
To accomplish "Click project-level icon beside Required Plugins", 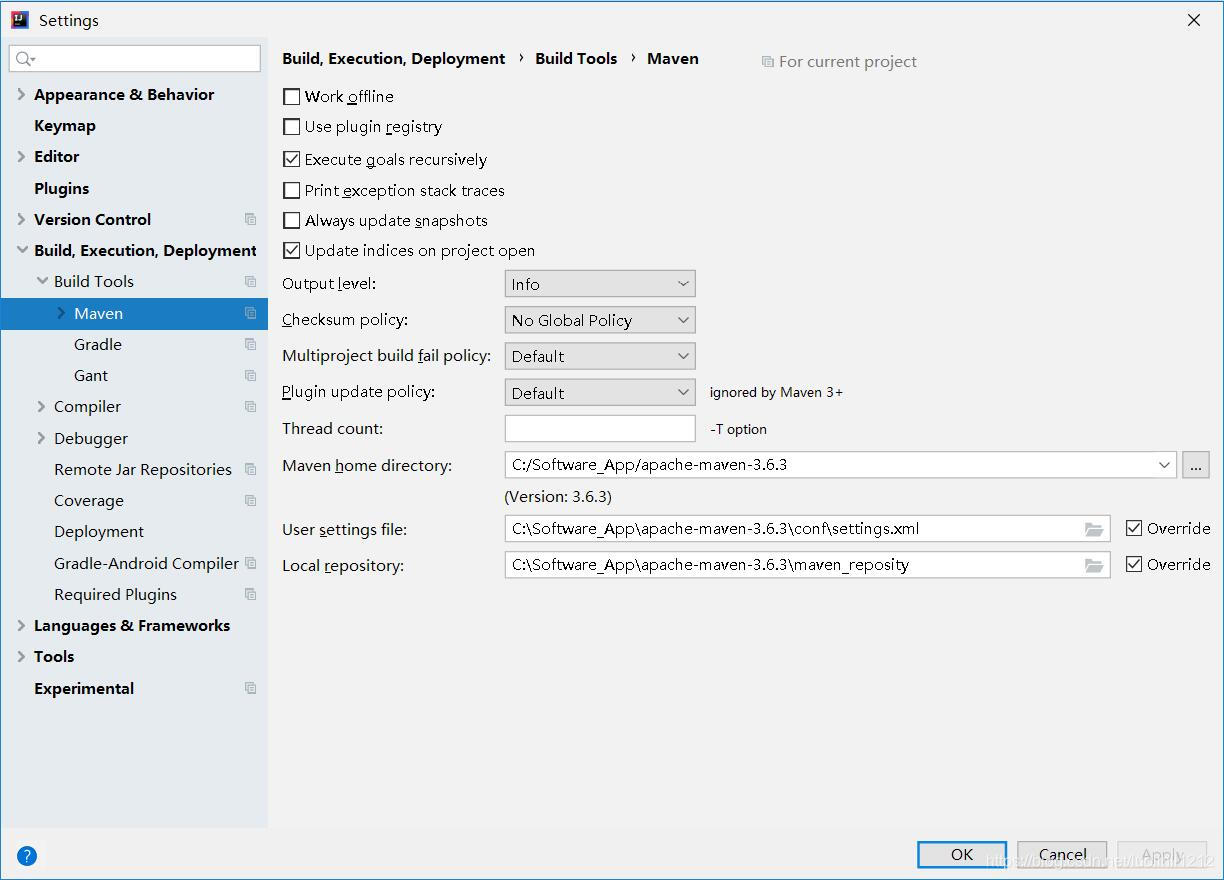I will pyautogui.click(x=250, y=594).
